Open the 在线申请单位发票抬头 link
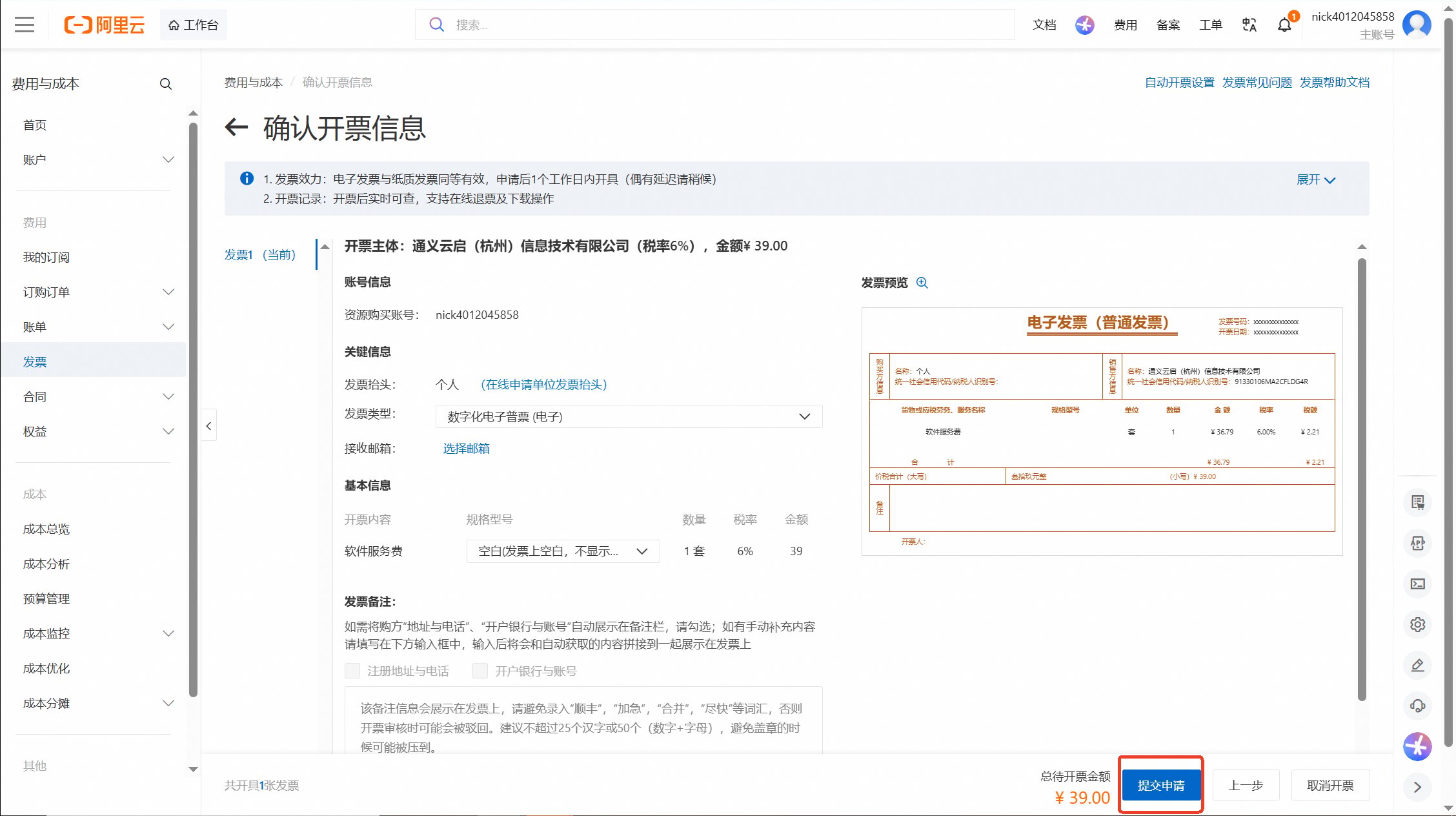Screen dimensions: 1456x816 543,385
